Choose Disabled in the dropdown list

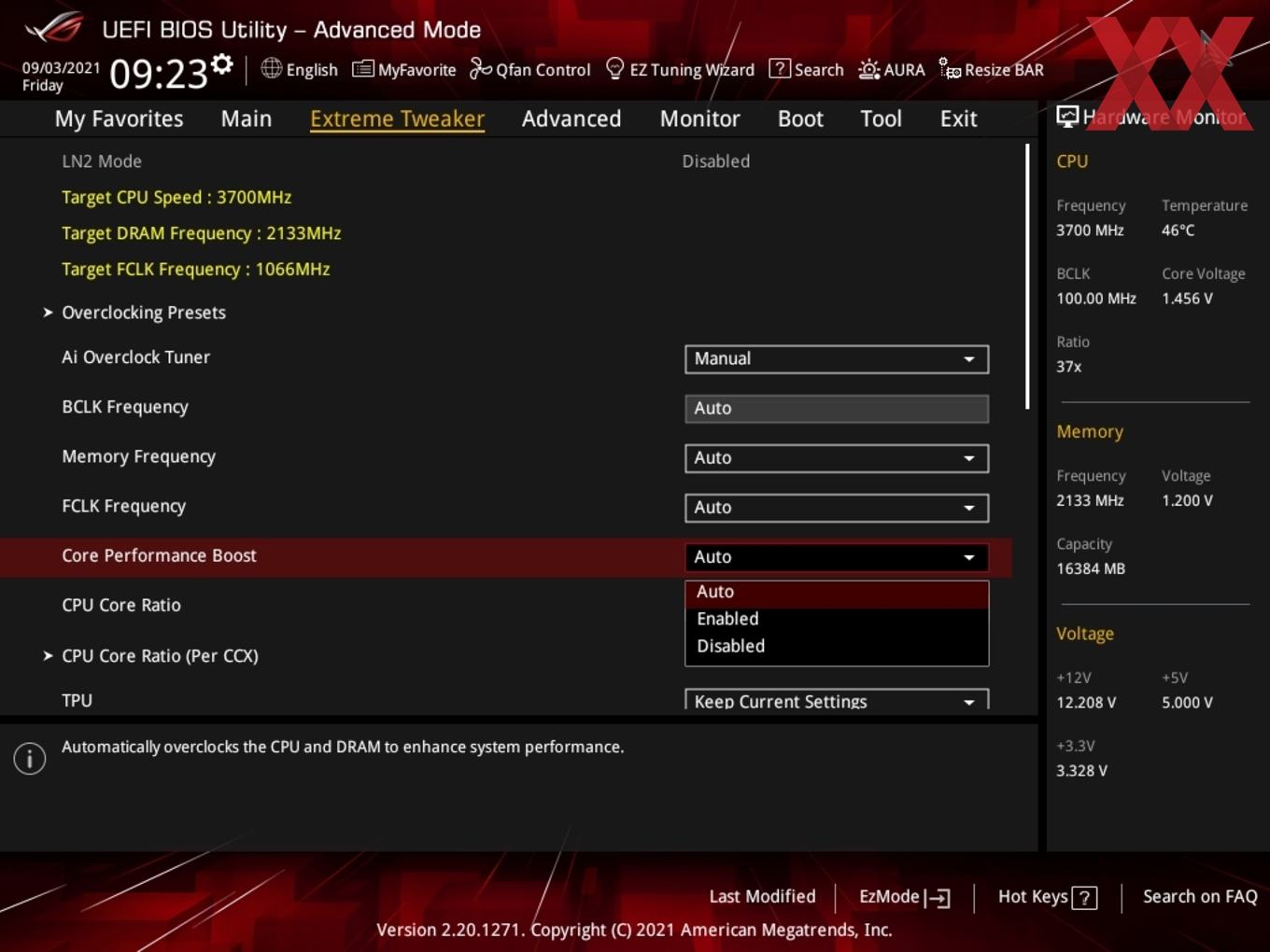[837, 646]
